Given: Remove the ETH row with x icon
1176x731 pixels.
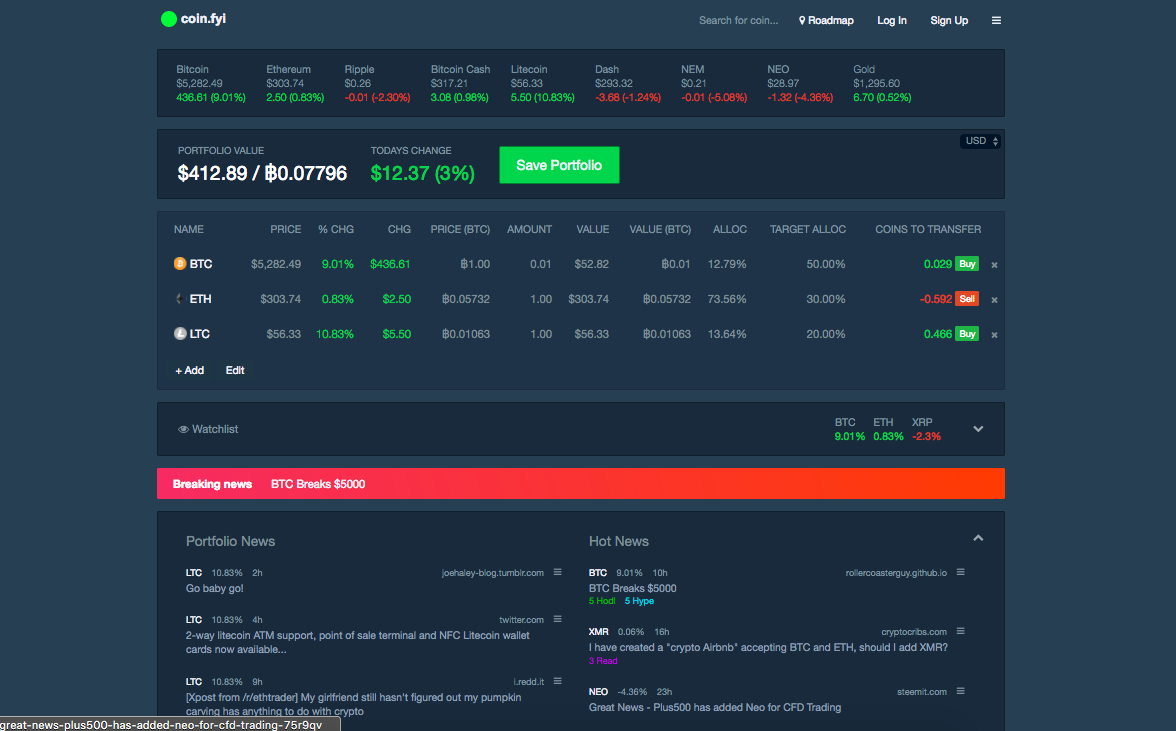Looking at the screenshot, I should point(994,300).
